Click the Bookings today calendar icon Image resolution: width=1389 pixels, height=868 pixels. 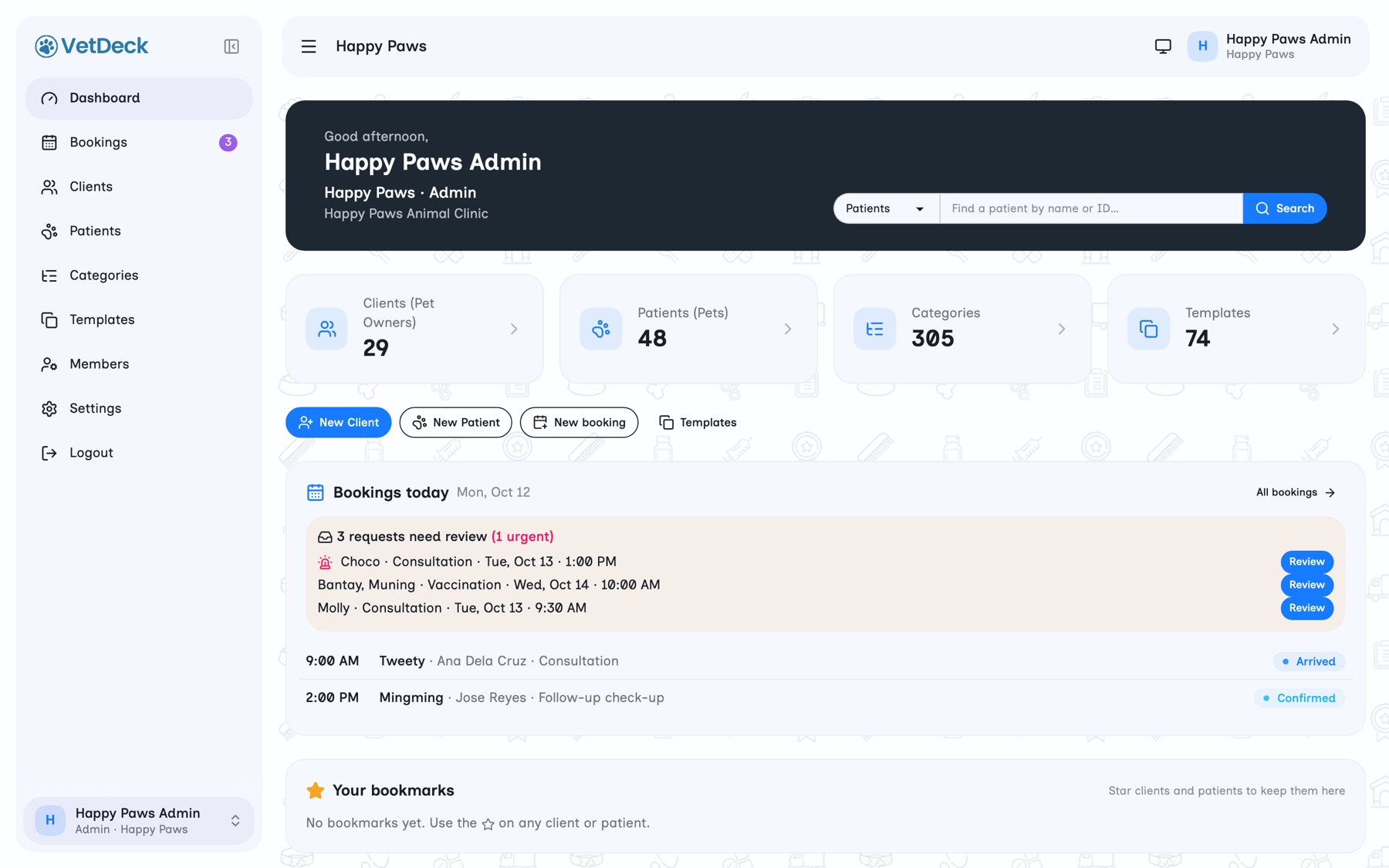(x=316, y=492)
